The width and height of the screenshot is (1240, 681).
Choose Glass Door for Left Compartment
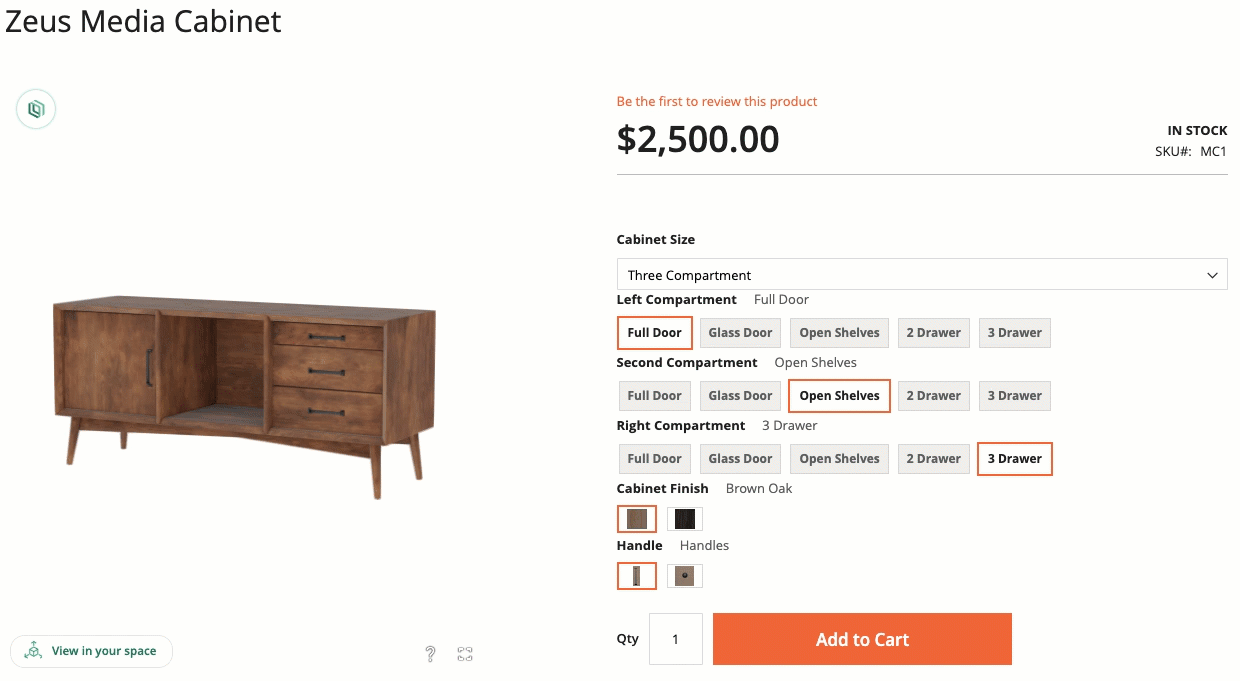(740, 333)
